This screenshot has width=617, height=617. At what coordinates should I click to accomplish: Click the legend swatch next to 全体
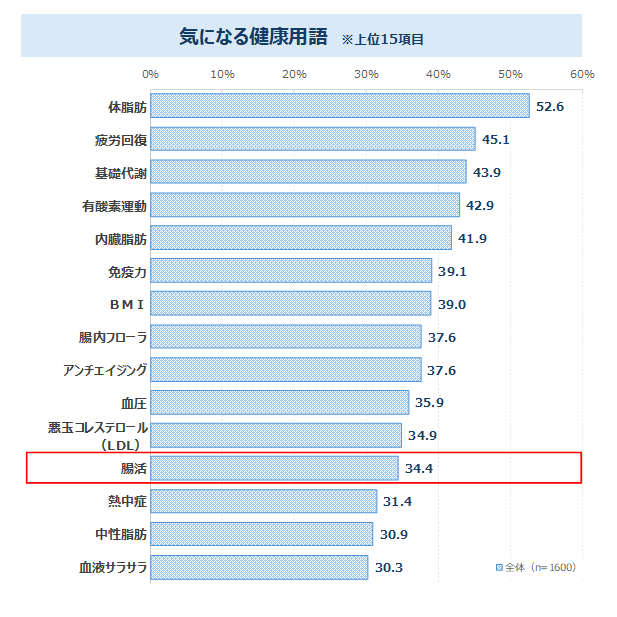coord(499,568)
